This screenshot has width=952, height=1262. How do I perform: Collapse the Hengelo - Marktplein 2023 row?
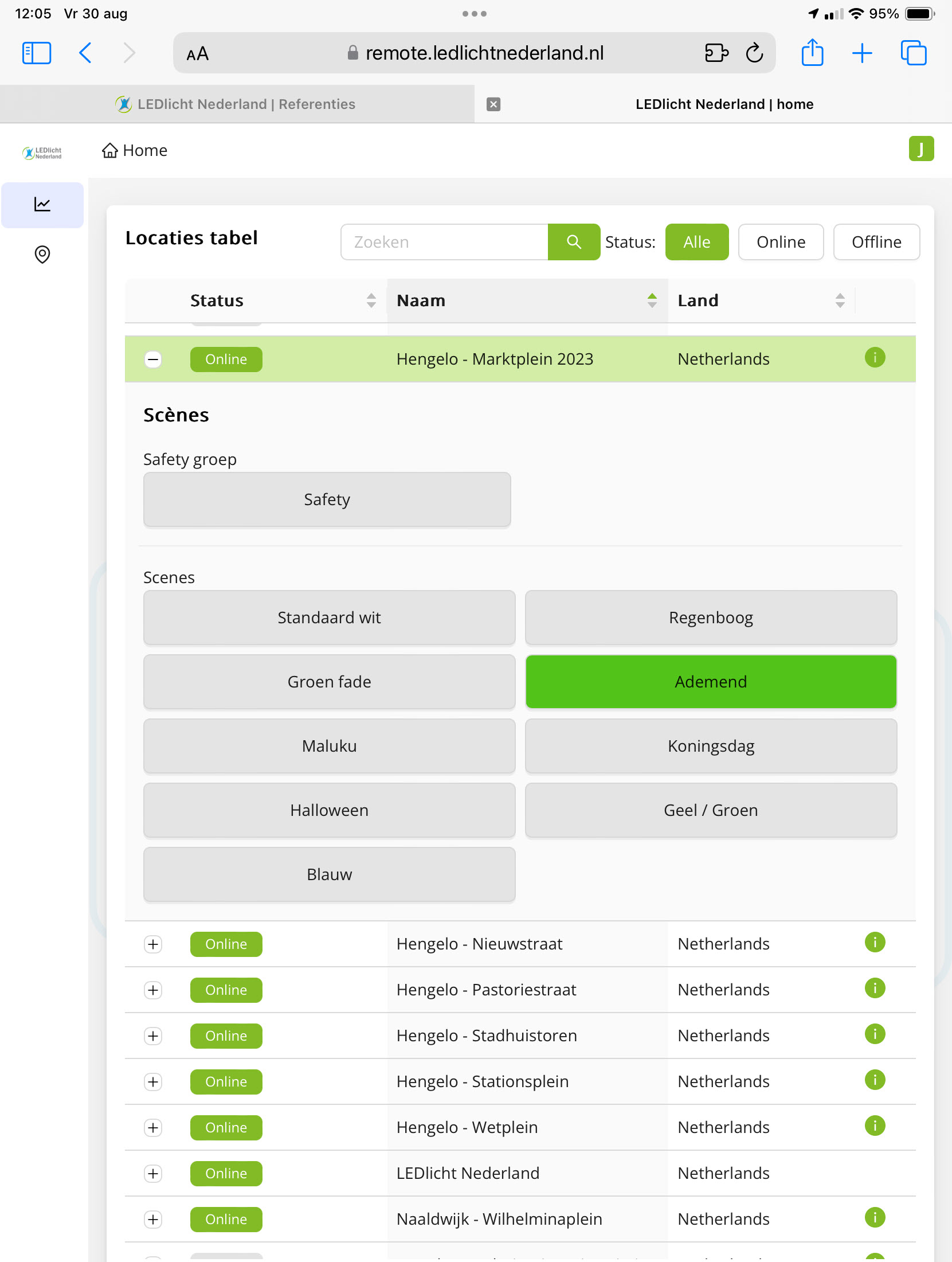(152, 360)
